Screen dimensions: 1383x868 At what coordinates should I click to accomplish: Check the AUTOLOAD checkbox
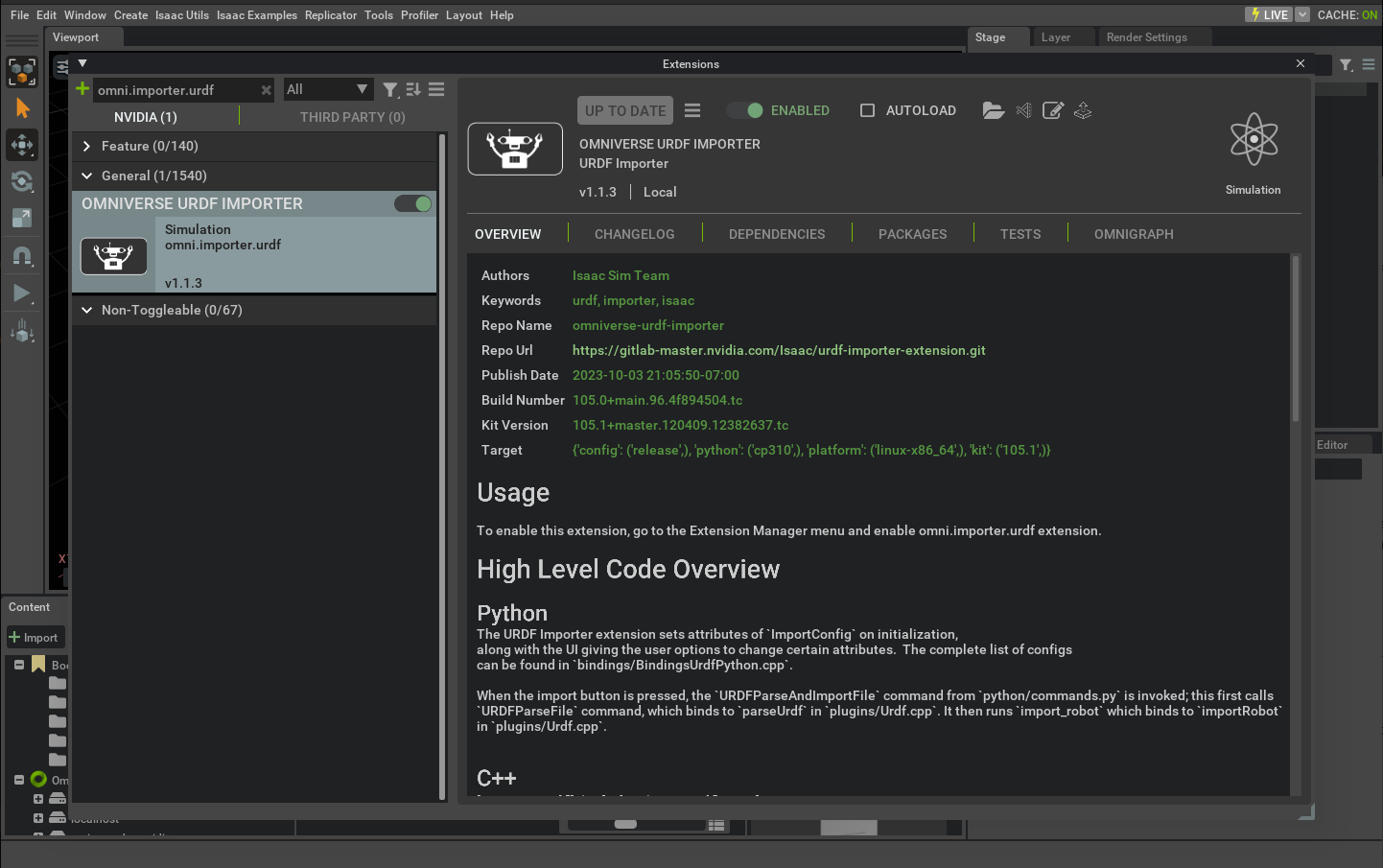867,110
